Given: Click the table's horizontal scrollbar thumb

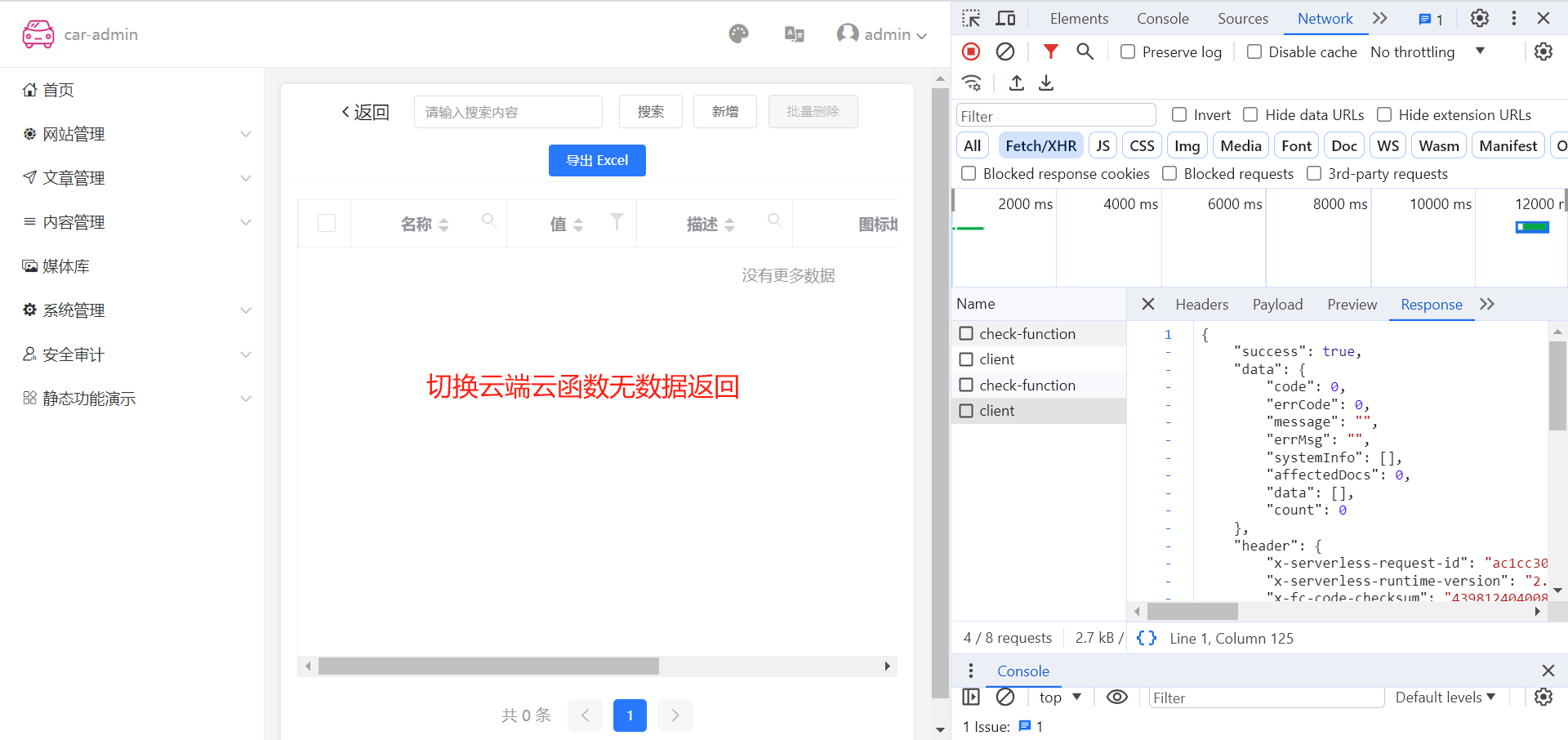Looking at the screenshot, I should (x=488, y=666).
